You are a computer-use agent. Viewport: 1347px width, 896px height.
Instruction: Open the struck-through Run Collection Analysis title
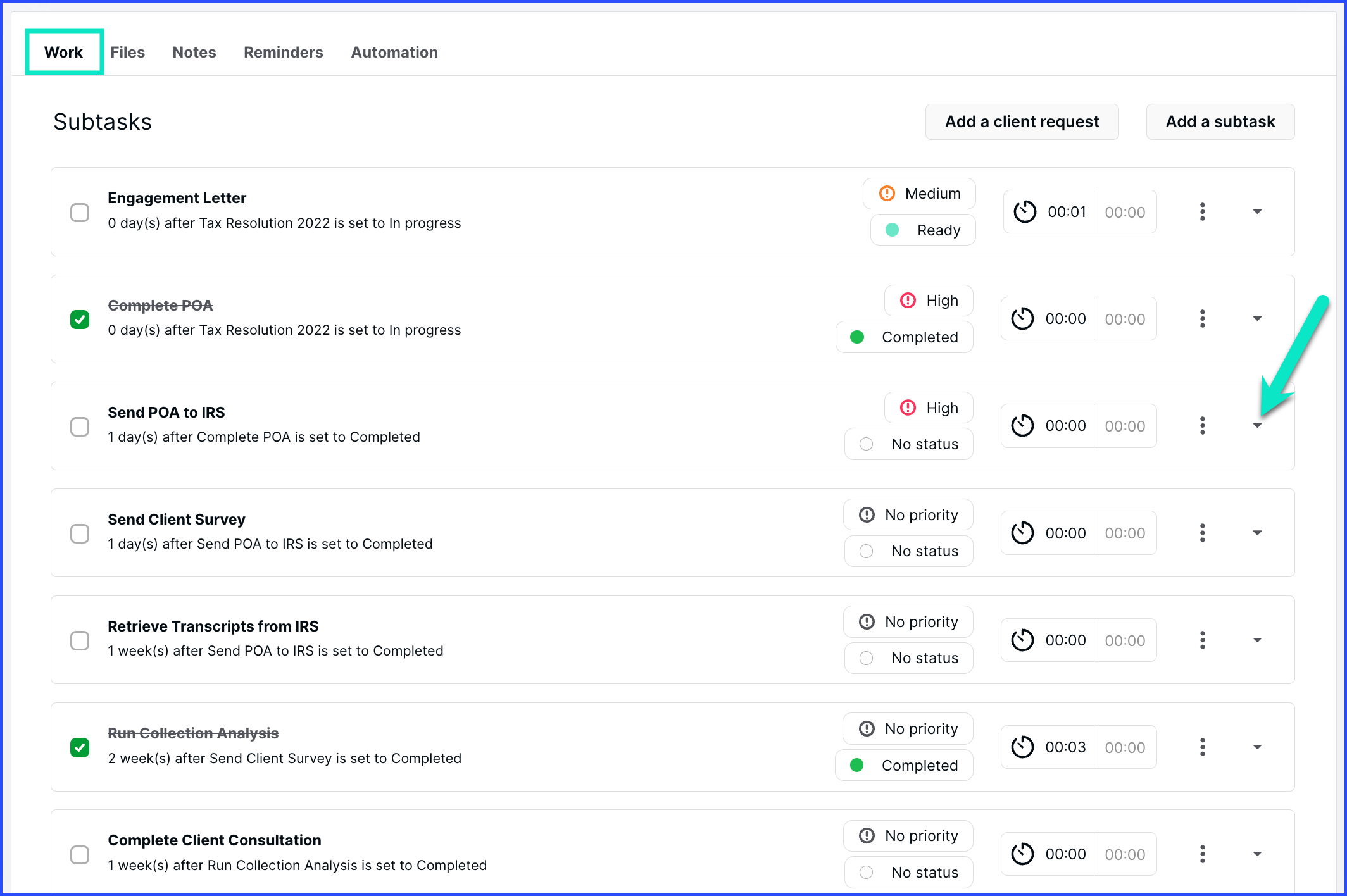(x=193, y=733)
